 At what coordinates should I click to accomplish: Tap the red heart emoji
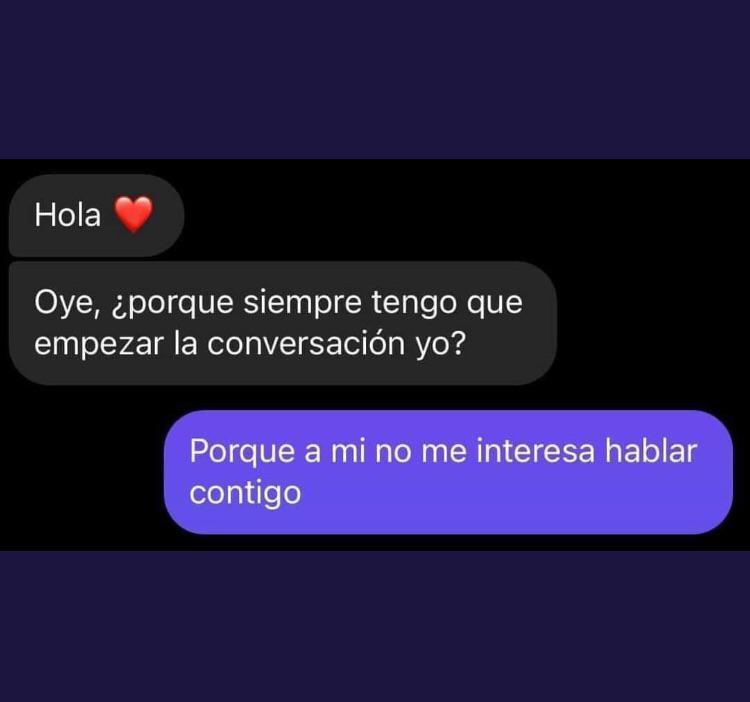[133, 214]
